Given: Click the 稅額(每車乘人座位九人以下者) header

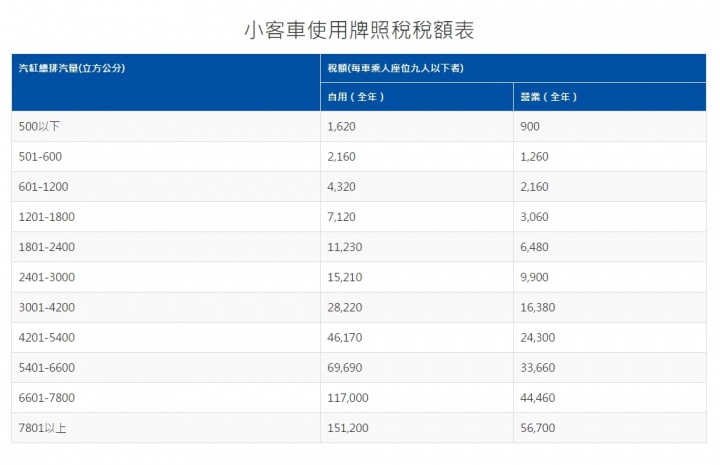Looking at the screenshot, I should (394, 68).
